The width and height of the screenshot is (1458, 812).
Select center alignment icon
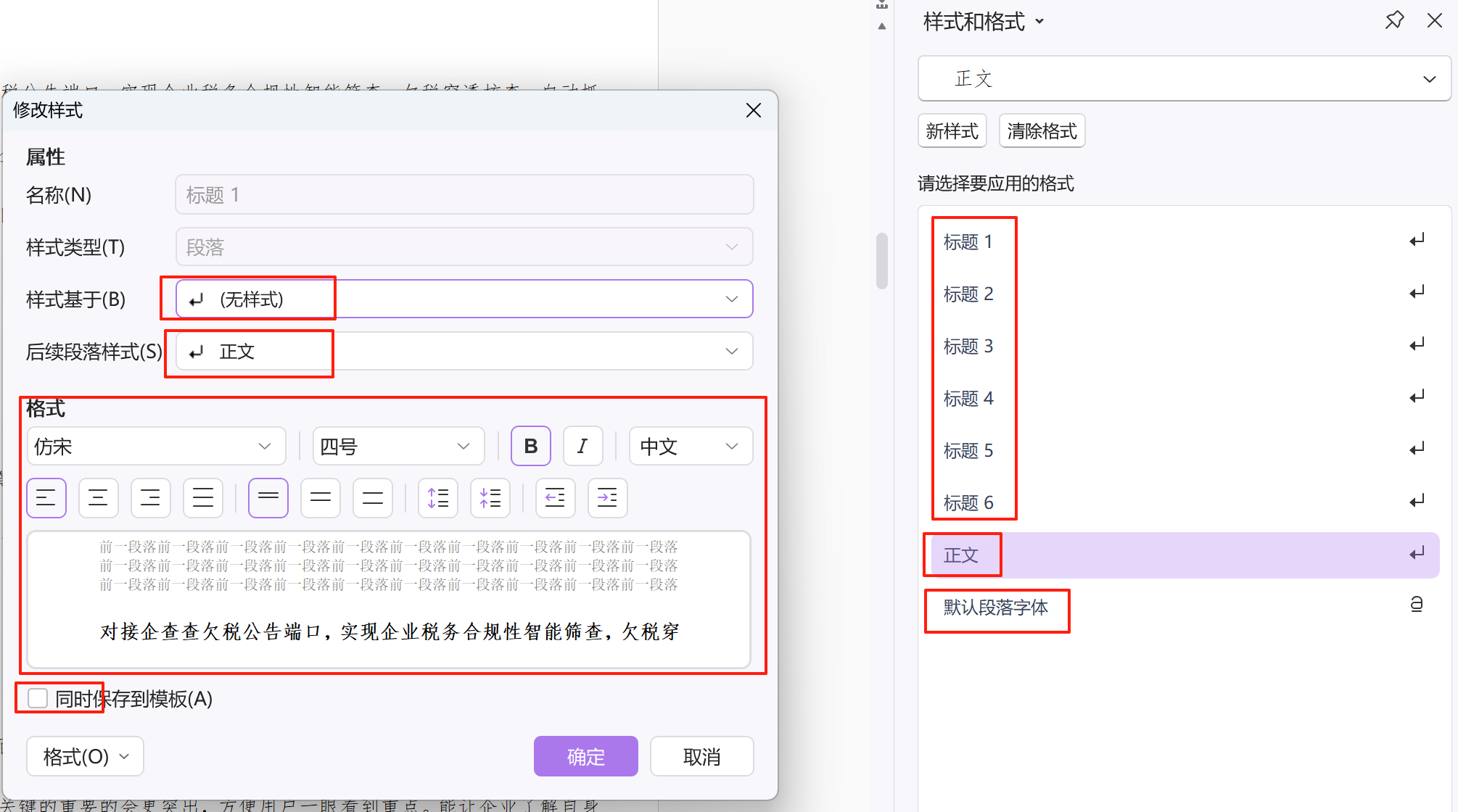click(99, 498)
